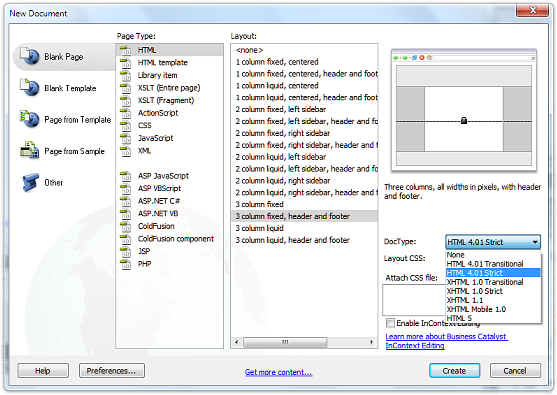Select 2 column liquid, left sidebar layout
This screenshot has width=557, height=395.
point(304,157)
